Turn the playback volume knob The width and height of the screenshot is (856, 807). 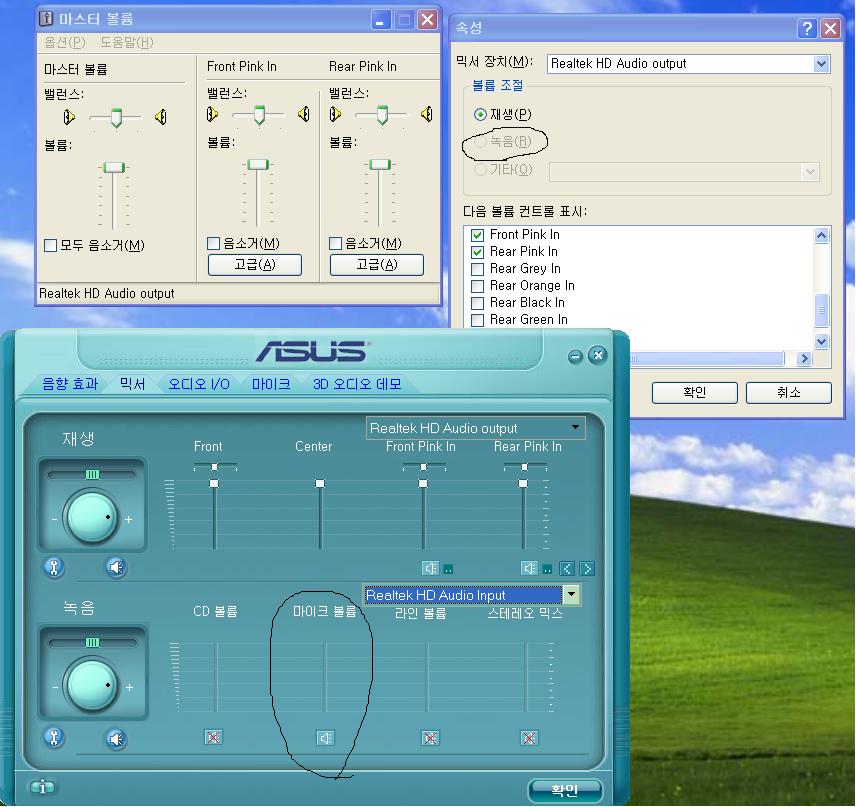pyautogui.click(x=91, y=518)
